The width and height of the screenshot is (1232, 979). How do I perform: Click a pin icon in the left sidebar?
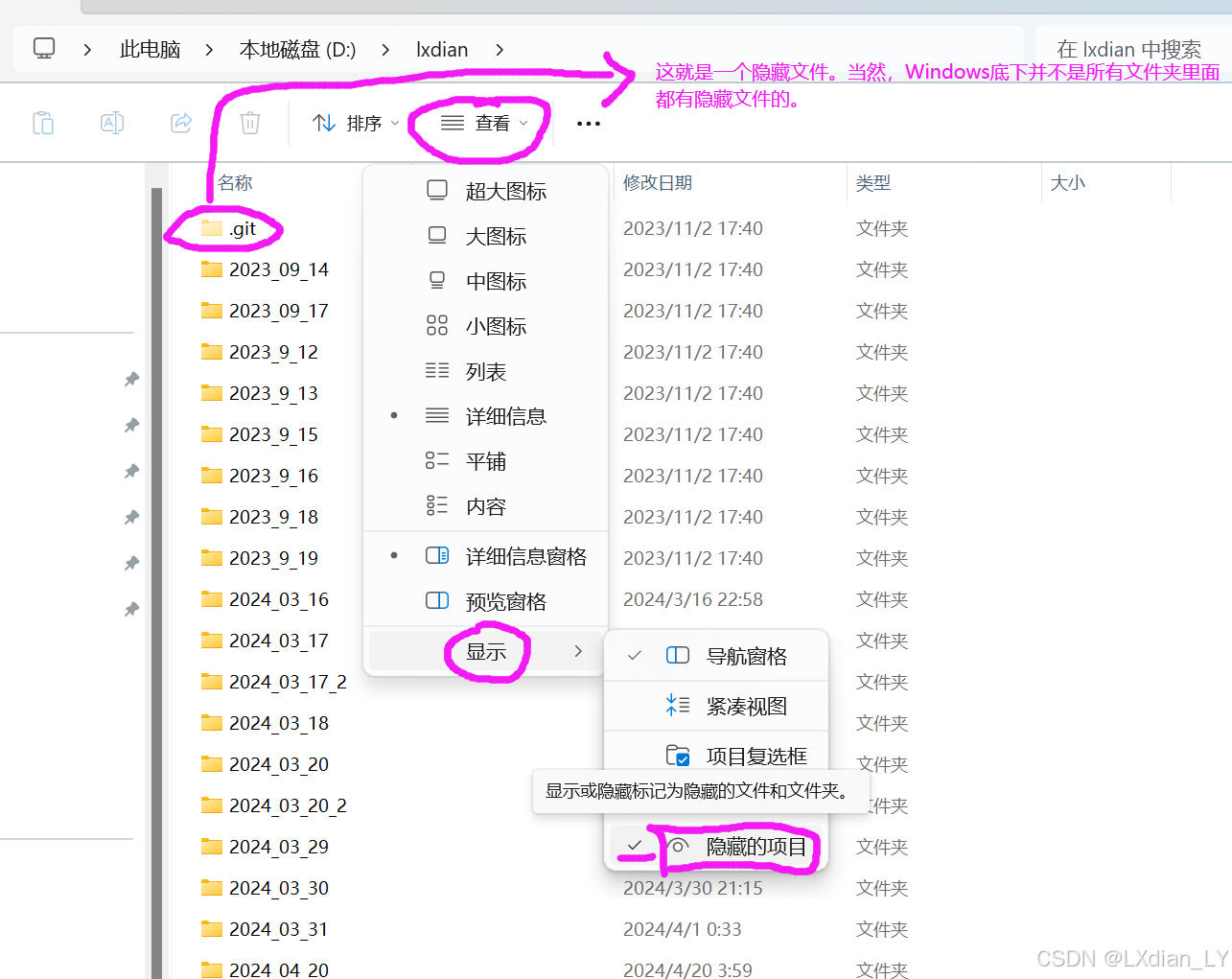(131, 379)
